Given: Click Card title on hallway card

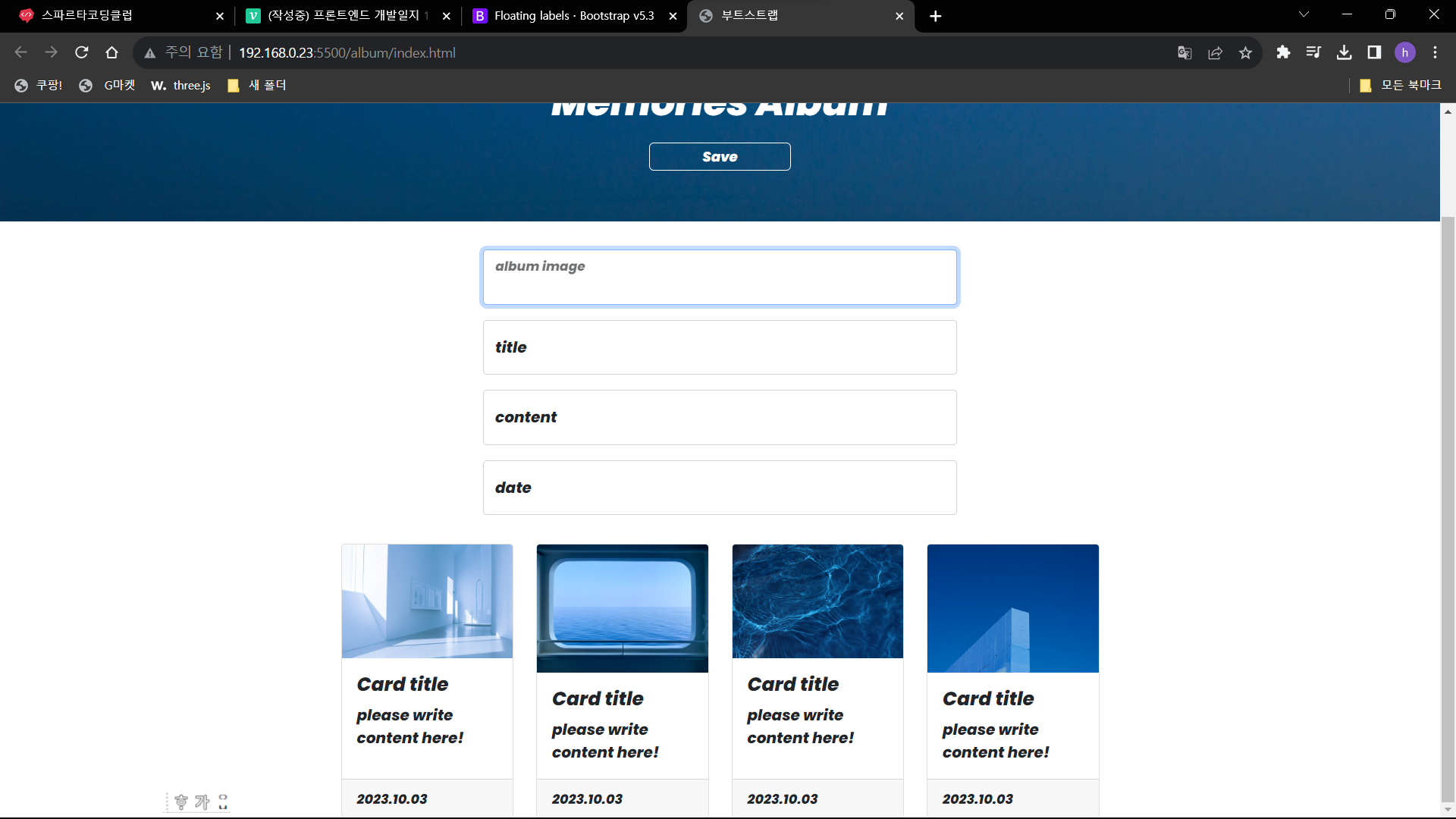Looking at the screenshot, I should [x=403, y=684].
